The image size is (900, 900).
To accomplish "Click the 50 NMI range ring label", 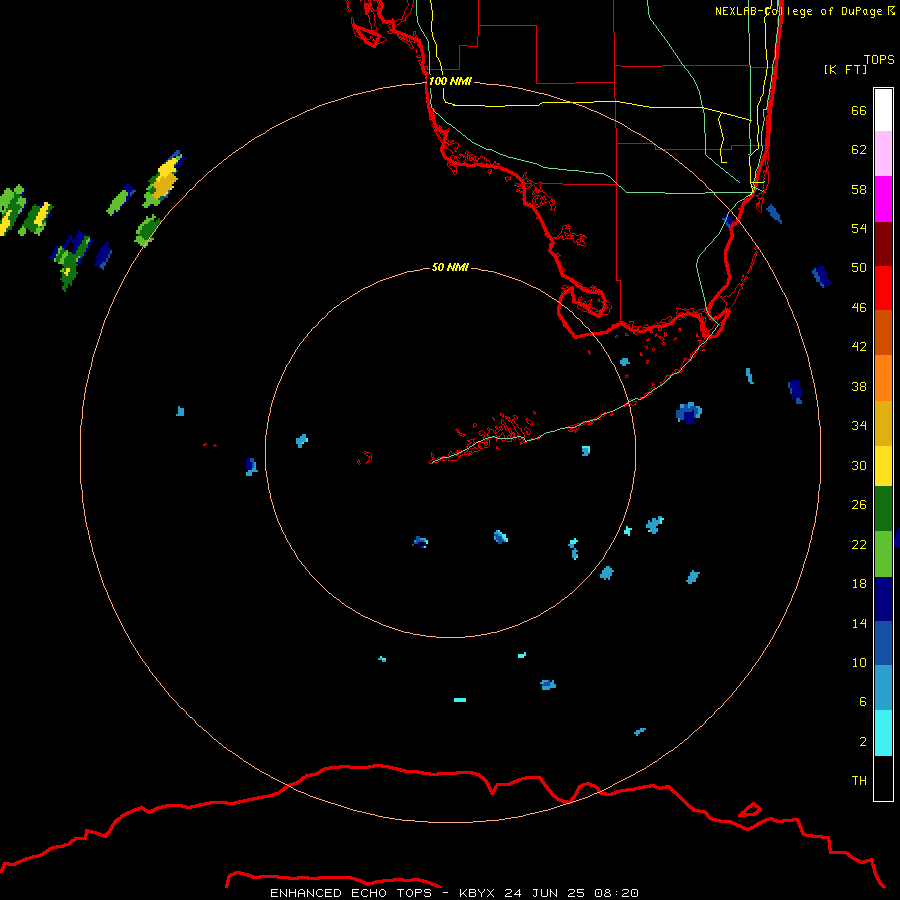I will point(450,267).
